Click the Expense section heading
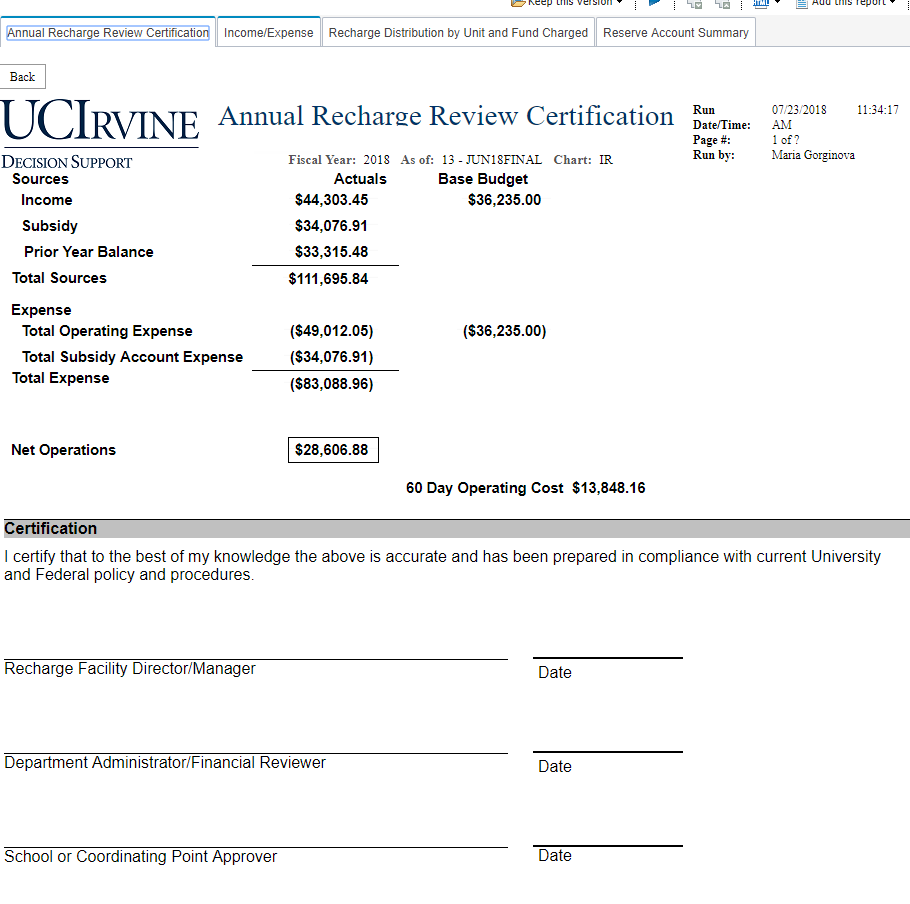 click(41, 310)
